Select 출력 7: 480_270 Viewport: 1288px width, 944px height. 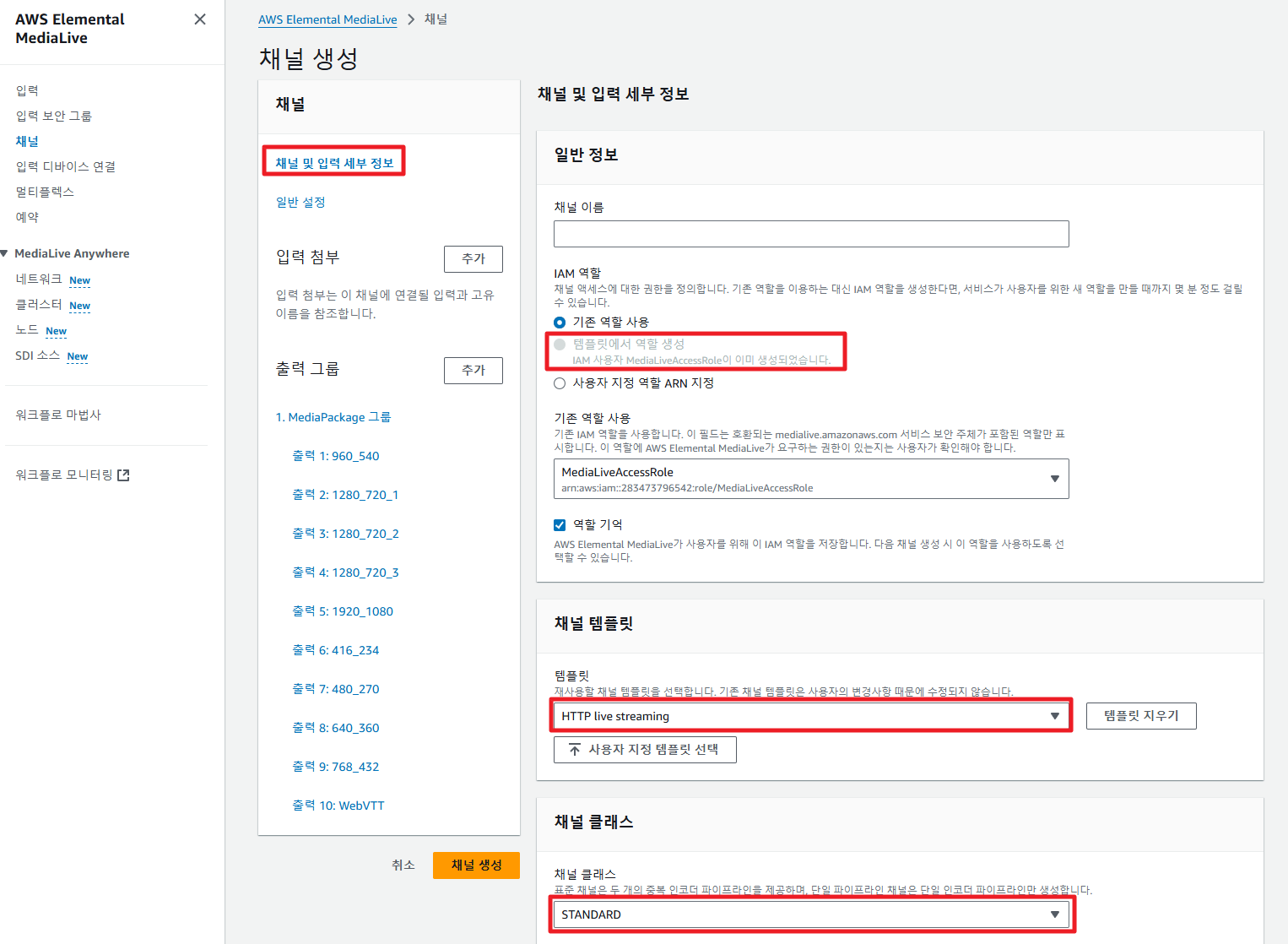pyautogui.click(x=336, y=689)
